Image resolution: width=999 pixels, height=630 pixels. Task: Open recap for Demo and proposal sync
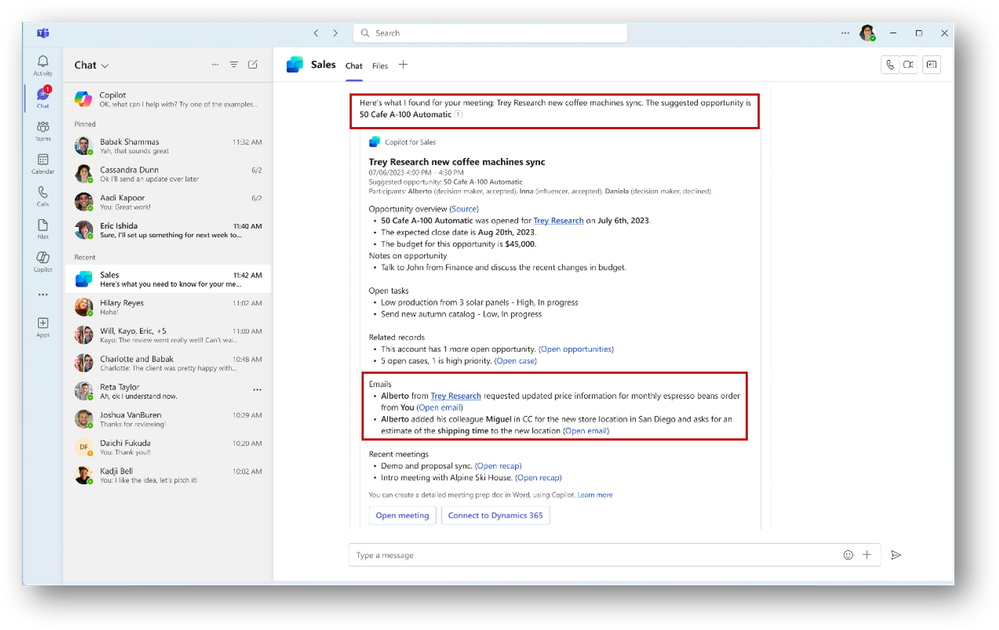[498, 466]
